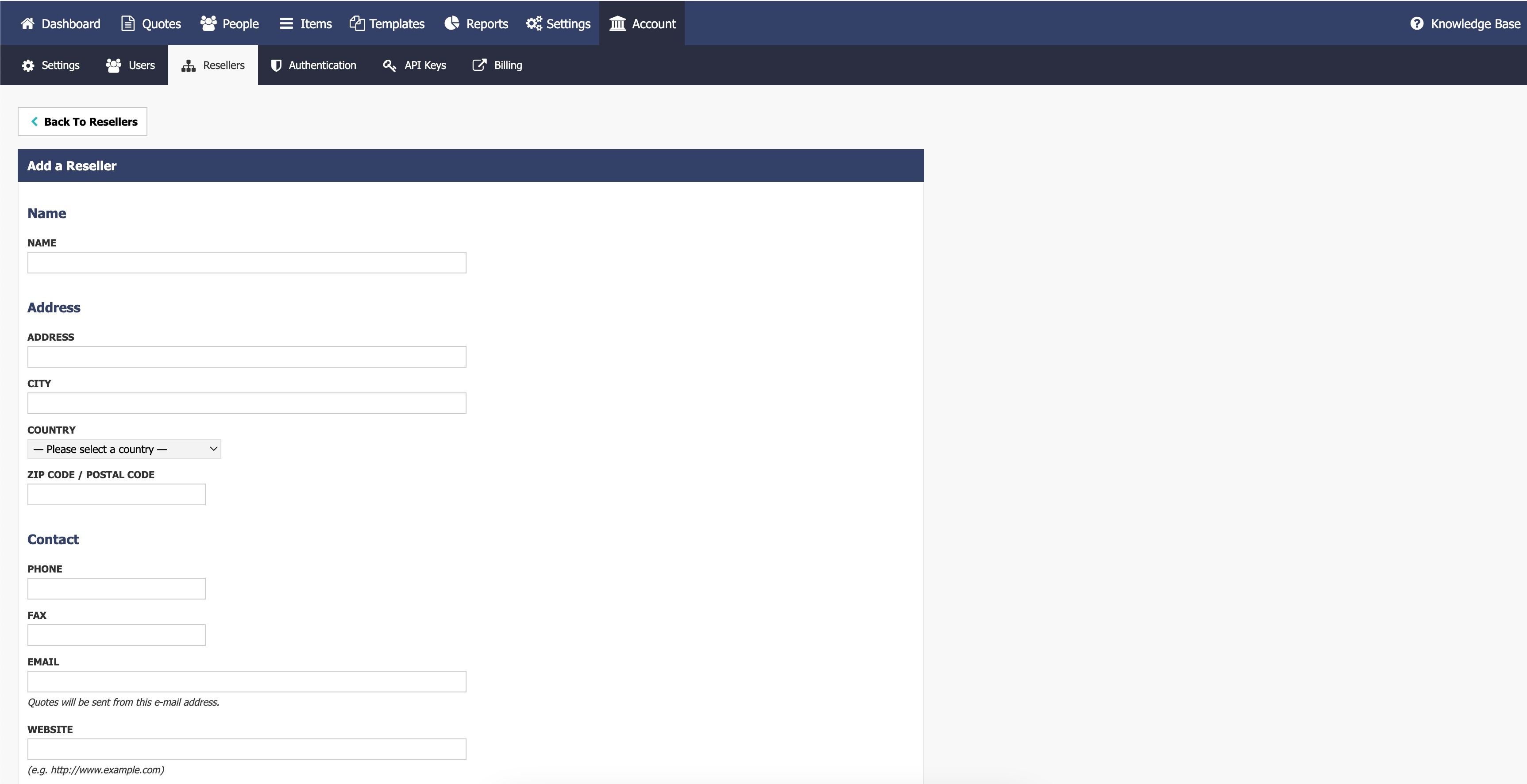Click into the Address input field
Screen dimensions: 1527x784
pos(247,357)
